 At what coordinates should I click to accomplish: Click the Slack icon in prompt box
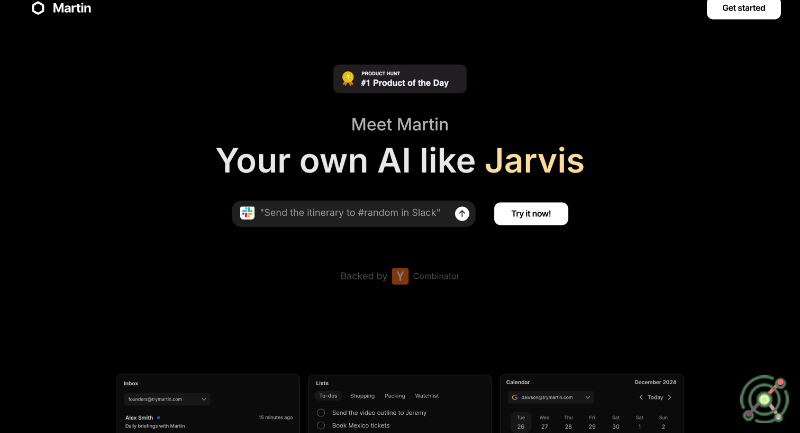pos(247,213)
